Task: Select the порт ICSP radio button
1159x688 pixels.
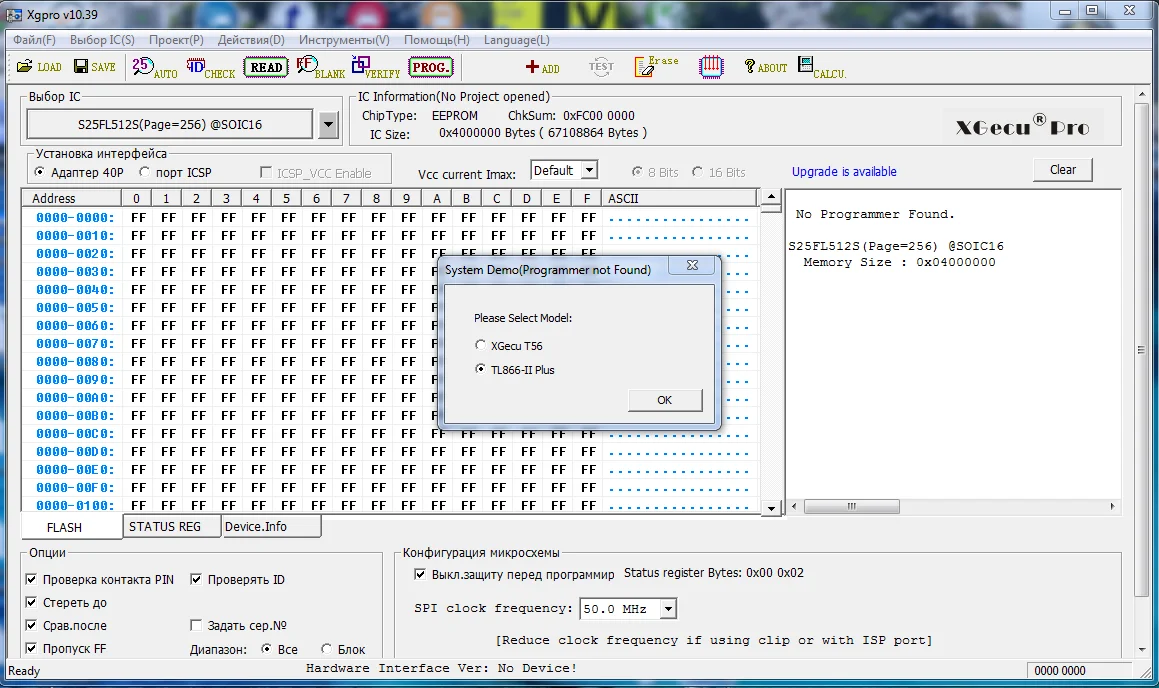Action: [x=144, y=171]
